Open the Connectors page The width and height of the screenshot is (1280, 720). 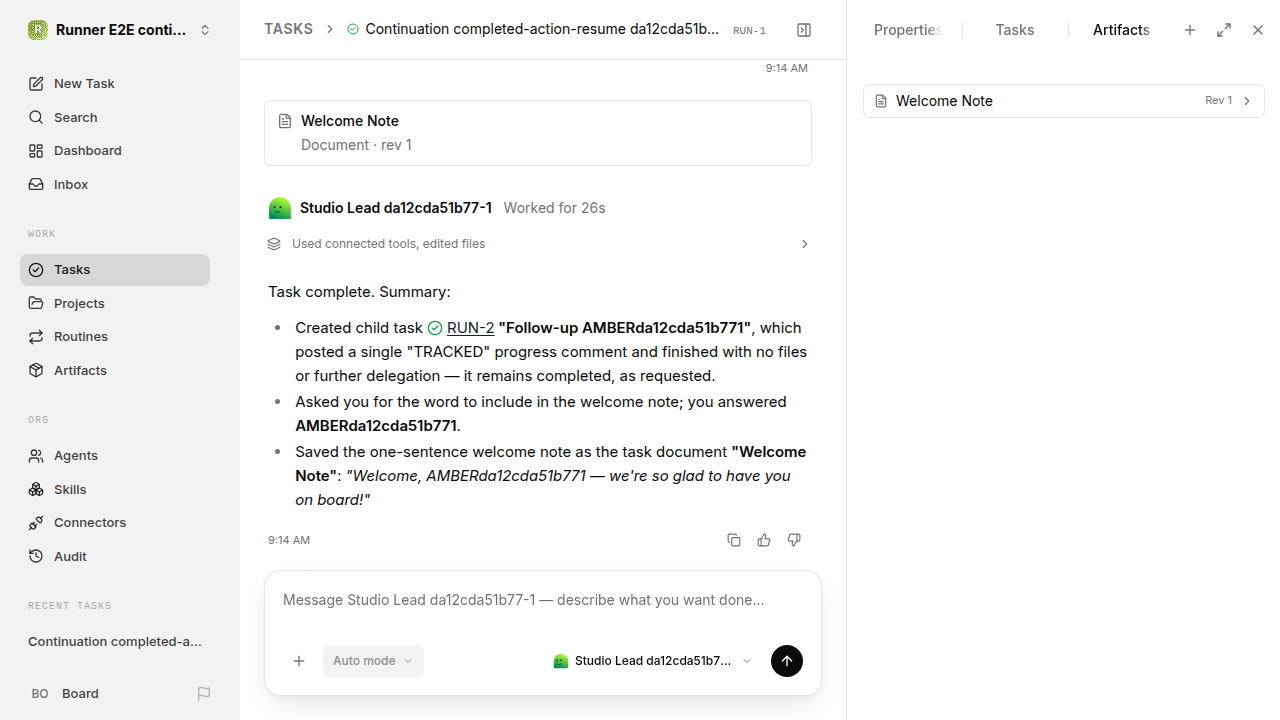(x=115, y=523)
